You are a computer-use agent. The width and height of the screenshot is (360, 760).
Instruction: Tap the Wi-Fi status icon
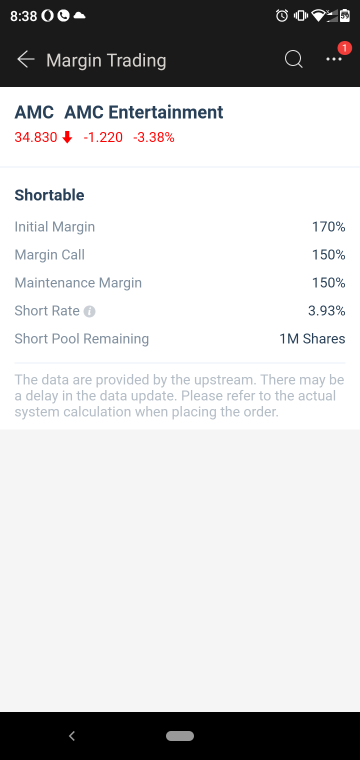tap(319, 16)
